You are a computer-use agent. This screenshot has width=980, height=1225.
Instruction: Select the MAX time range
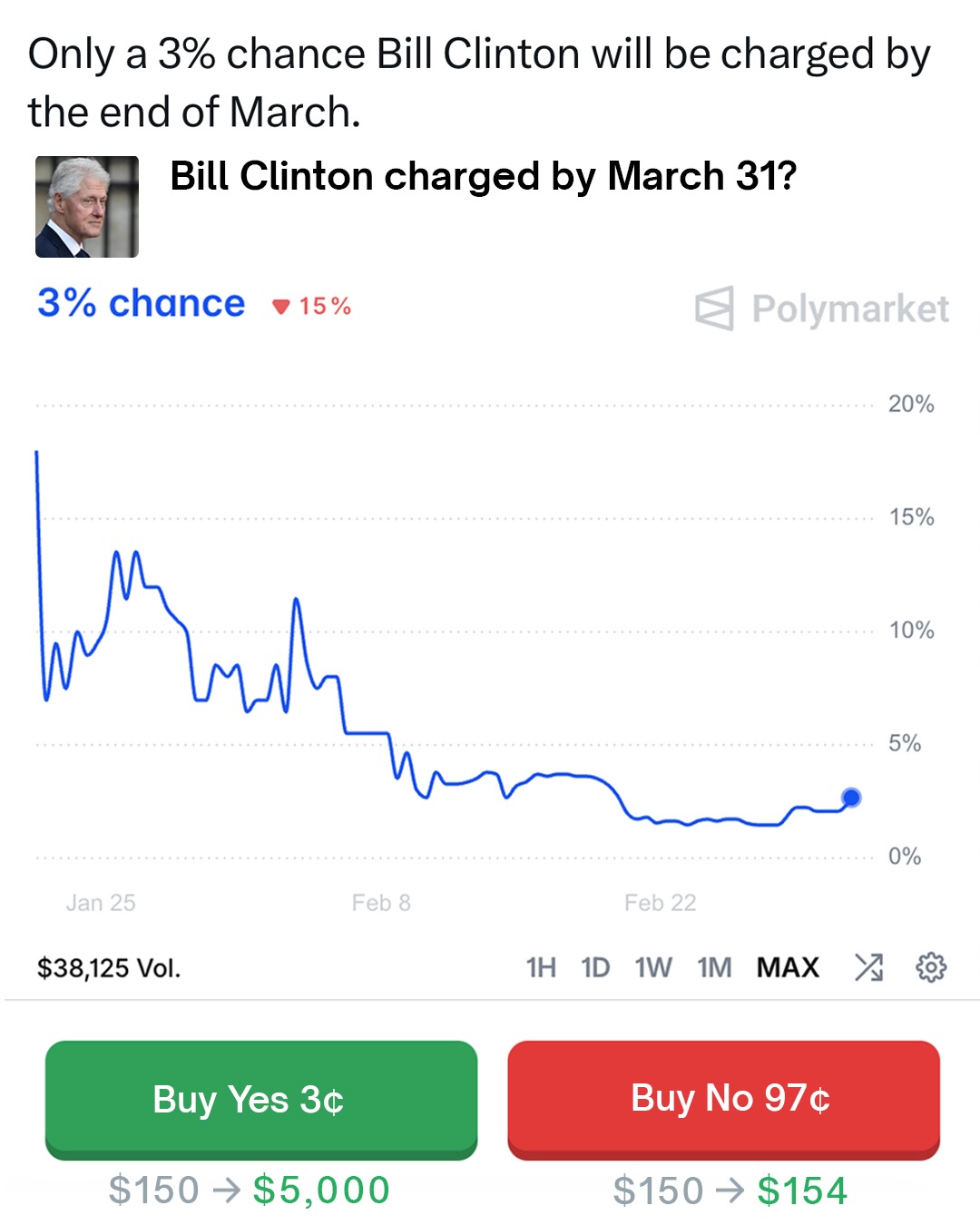pos(788,968)
